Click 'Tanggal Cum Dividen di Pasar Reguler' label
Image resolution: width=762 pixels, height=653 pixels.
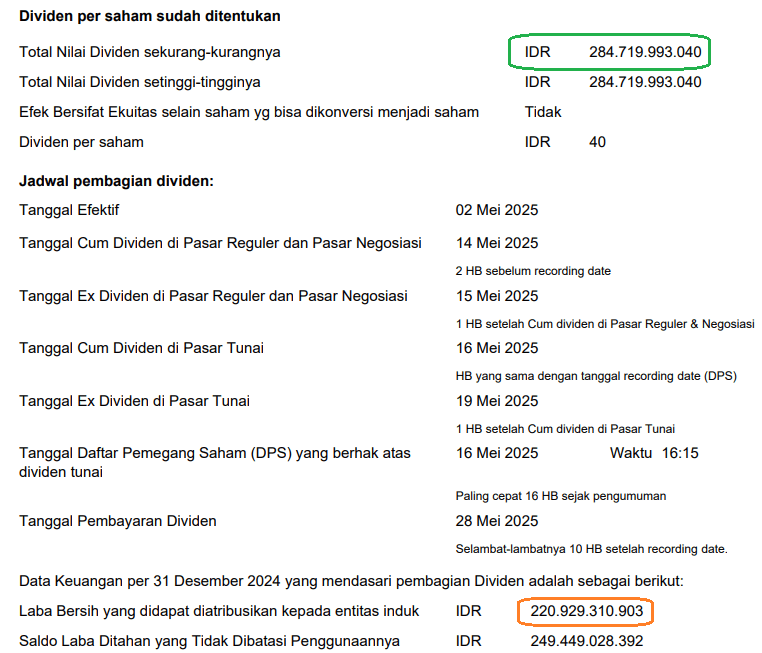click(220, 243)
